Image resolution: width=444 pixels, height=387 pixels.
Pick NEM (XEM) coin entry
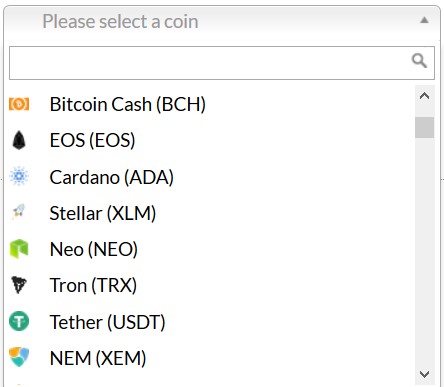[x=210, y=358]
